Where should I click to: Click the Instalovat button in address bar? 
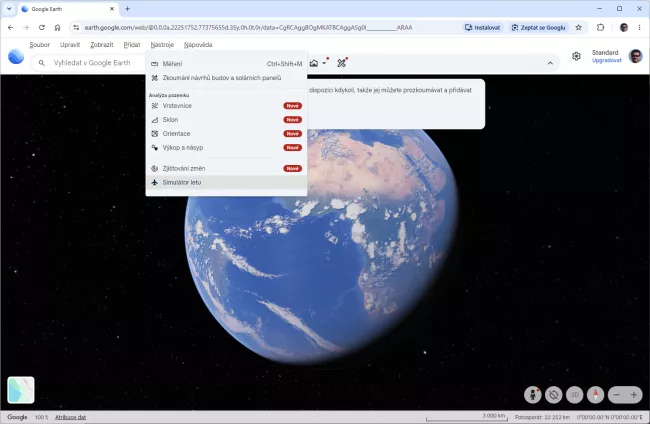pyautogui.click(x=483, y=27)
